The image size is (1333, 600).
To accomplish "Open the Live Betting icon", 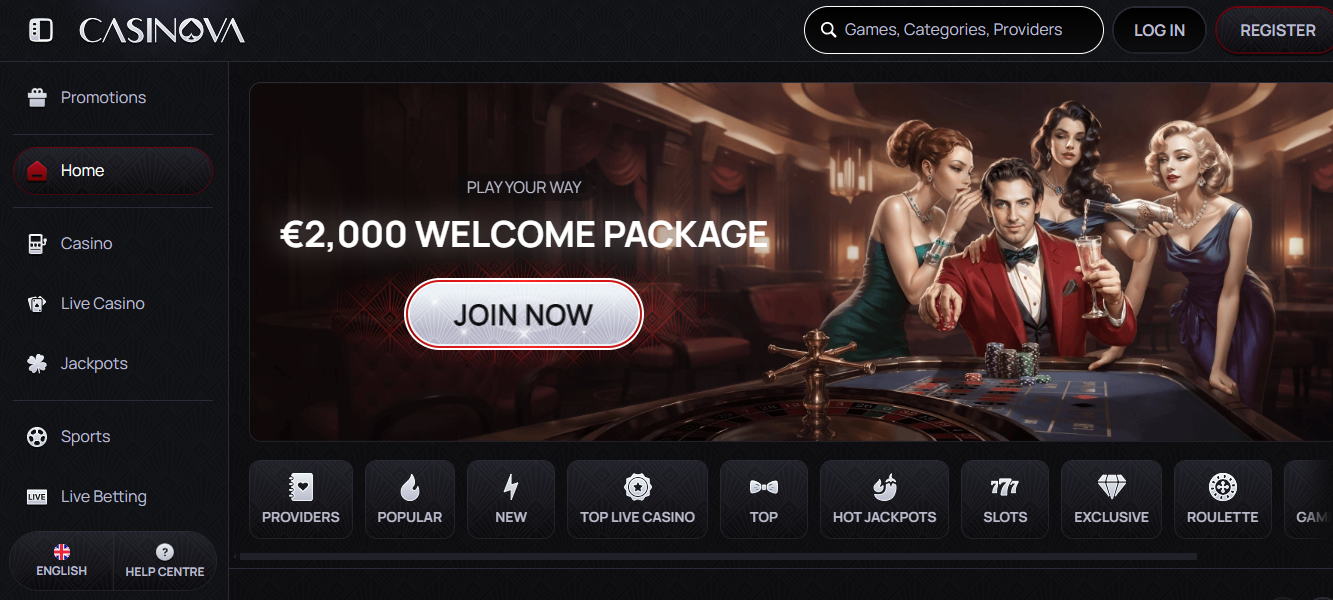I will click(x=37, y=496).
